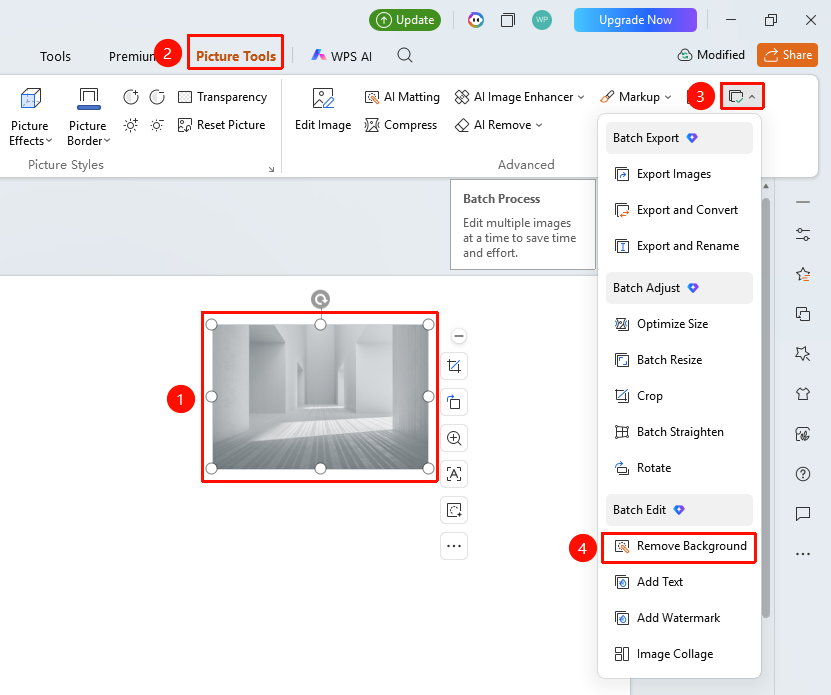Click the green Update button
Image resolution: width=831 pixels, height=695 pixels.
pyautogui.click(x=405, y=20)
